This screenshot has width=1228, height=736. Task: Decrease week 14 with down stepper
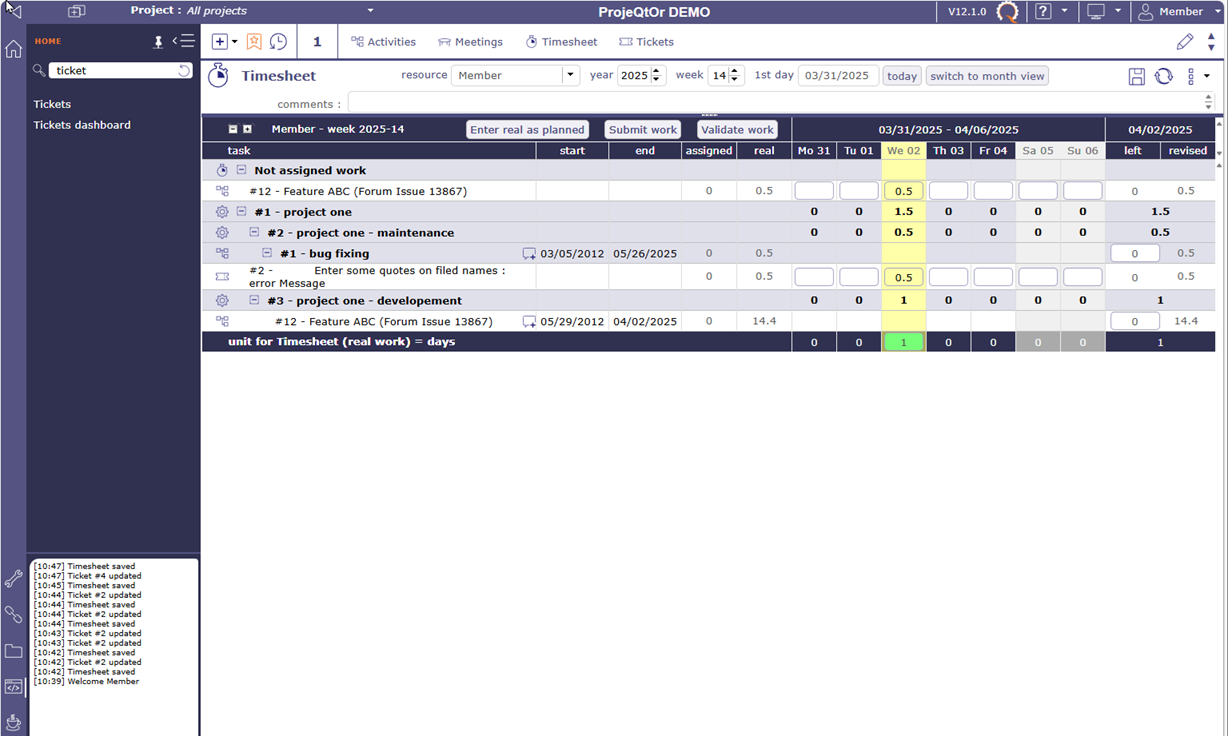[x=736, y=80]
